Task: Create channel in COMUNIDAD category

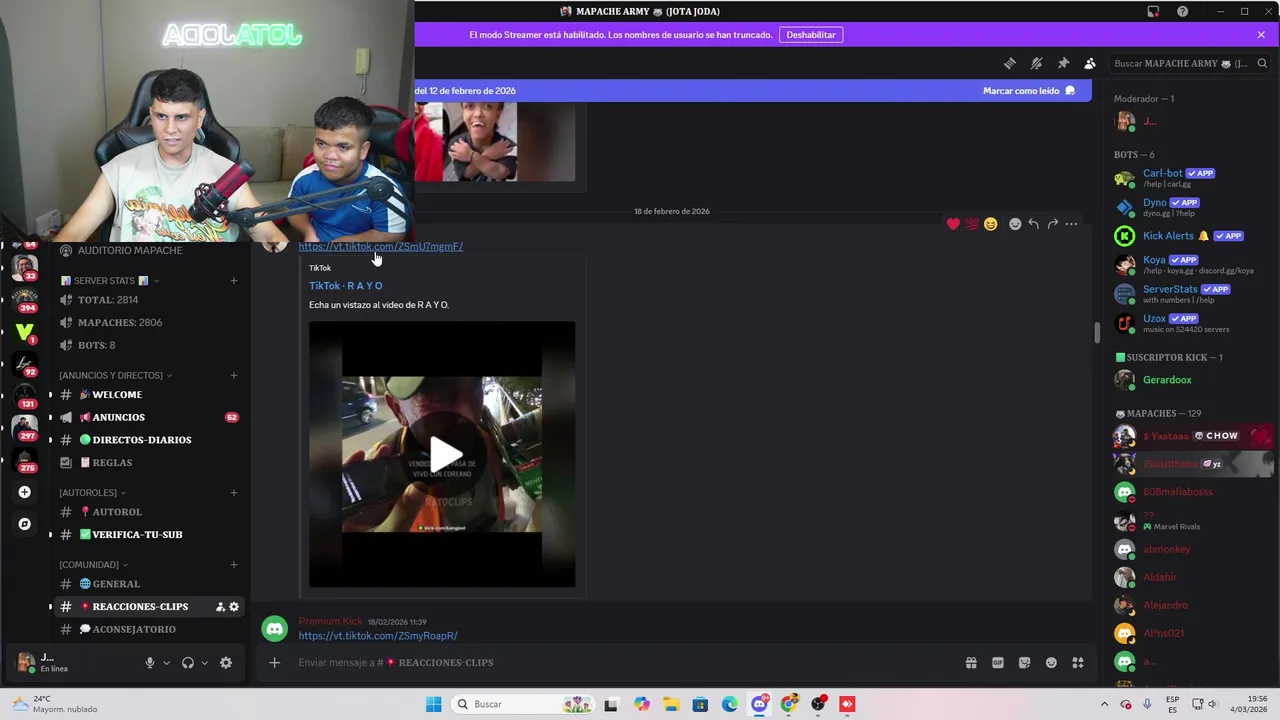Action: (234, 565)
